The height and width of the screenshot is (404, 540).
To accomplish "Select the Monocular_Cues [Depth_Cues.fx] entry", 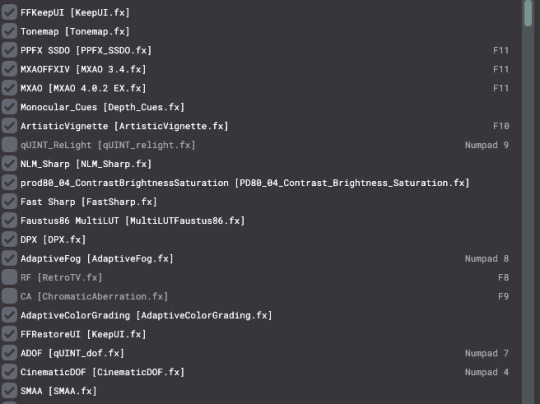I will (261, 107).
